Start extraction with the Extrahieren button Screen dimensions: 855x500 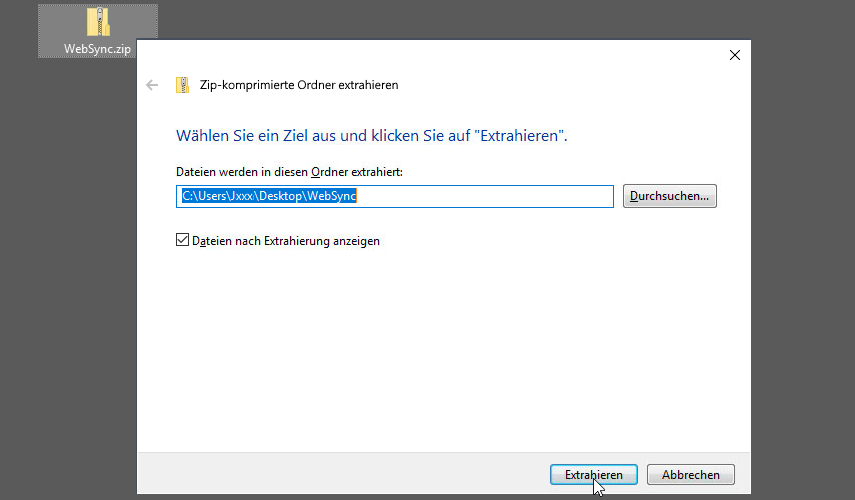594,474
